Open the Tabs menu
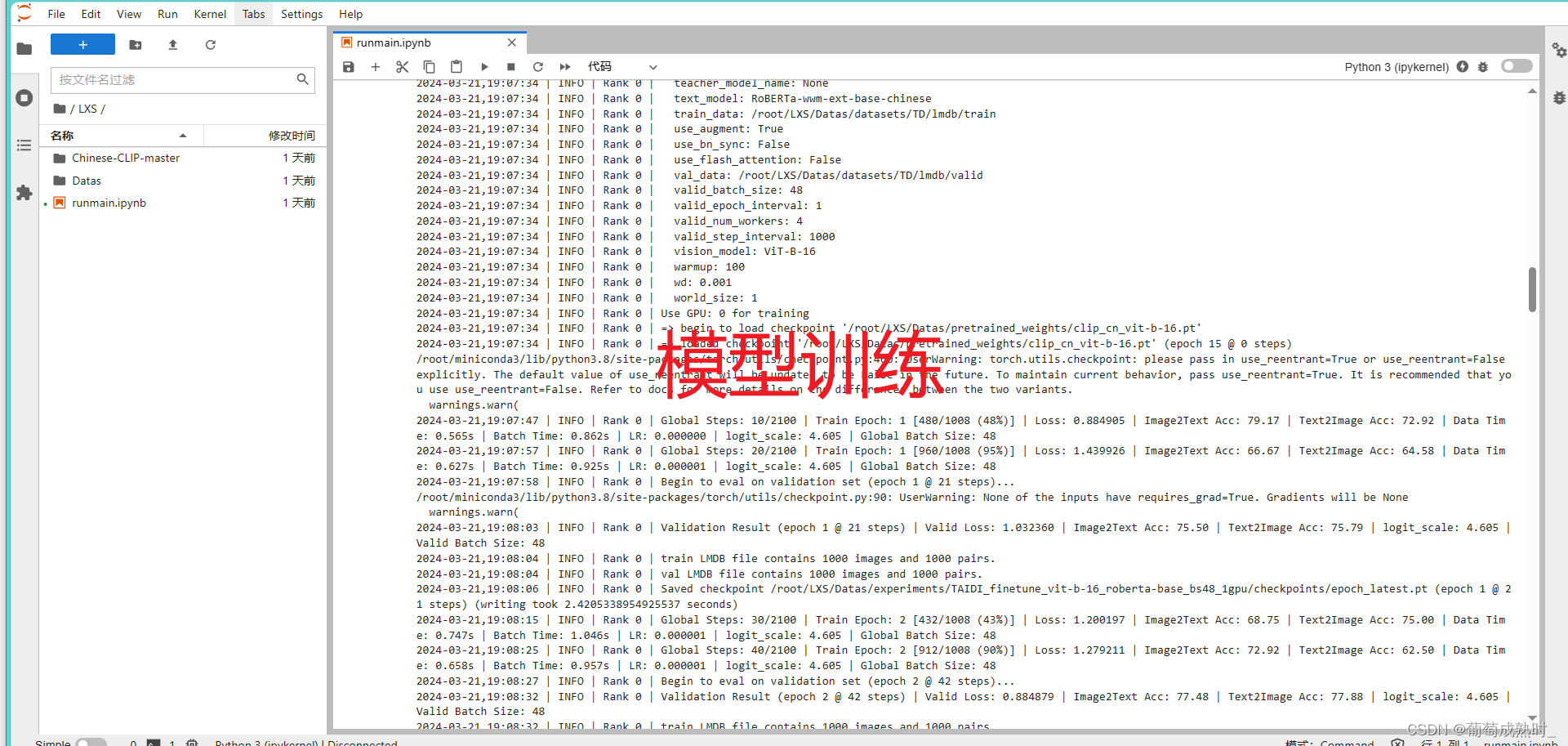Viewport: 1568px width, 746px height. 253,14
